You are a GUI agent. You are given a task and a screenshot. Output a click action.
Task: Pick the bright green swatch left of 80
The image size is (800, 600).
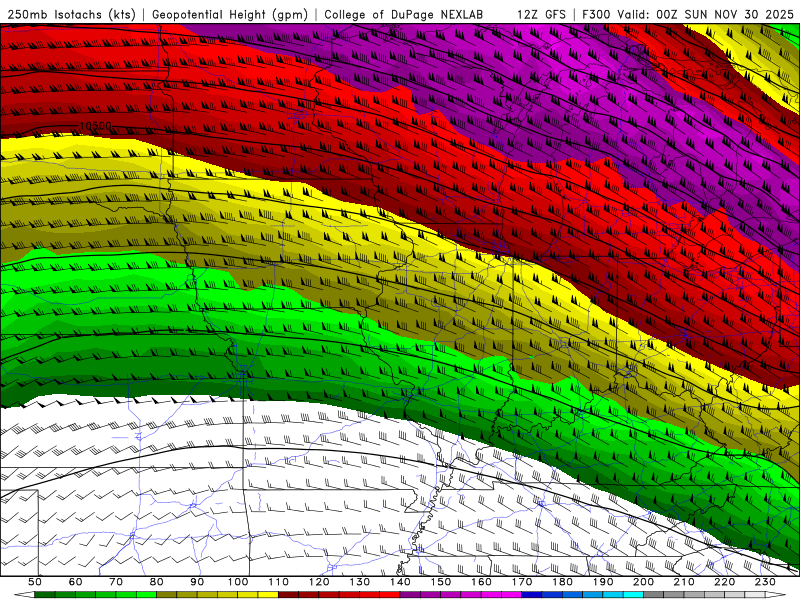(x=146, y=595)
